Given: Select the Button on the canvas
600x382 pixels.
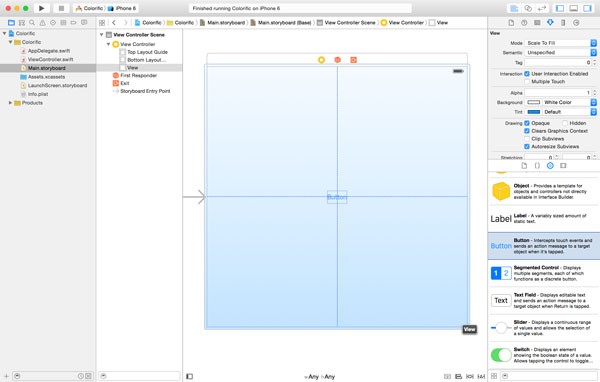Looking at the screenshot, I should (x=337, y=197).
